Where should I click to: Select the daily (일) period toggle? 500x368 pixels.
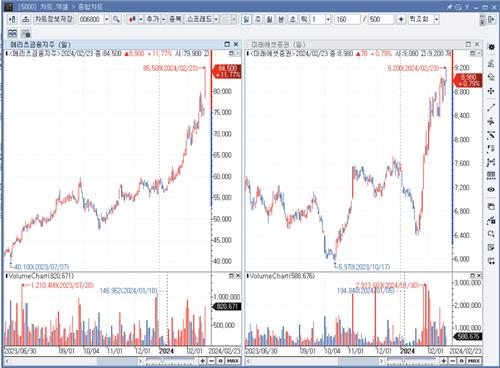click(246, 19)
